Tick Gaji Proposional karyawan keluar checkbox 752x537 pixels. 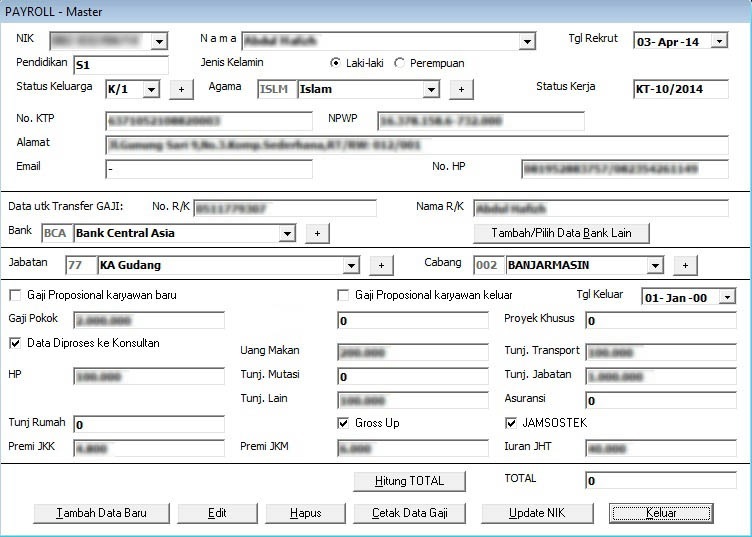[343, 295]
